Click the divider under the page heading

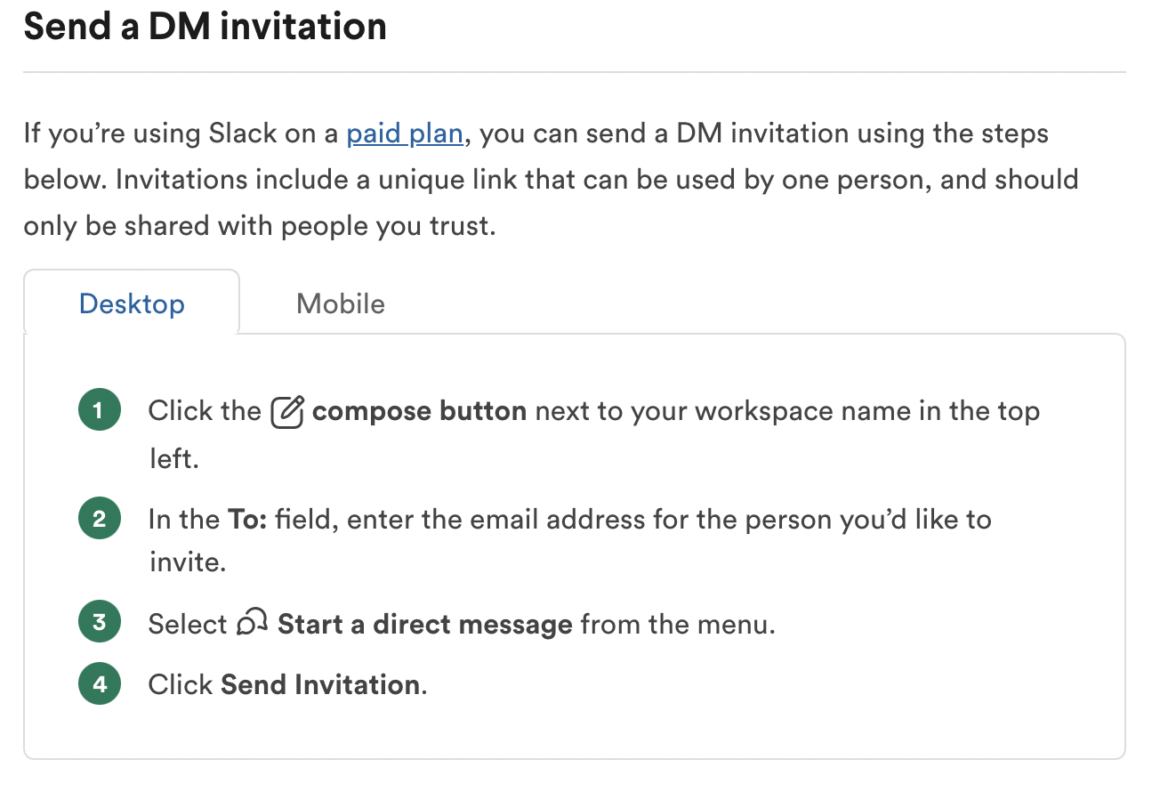[x=580, y=68]
